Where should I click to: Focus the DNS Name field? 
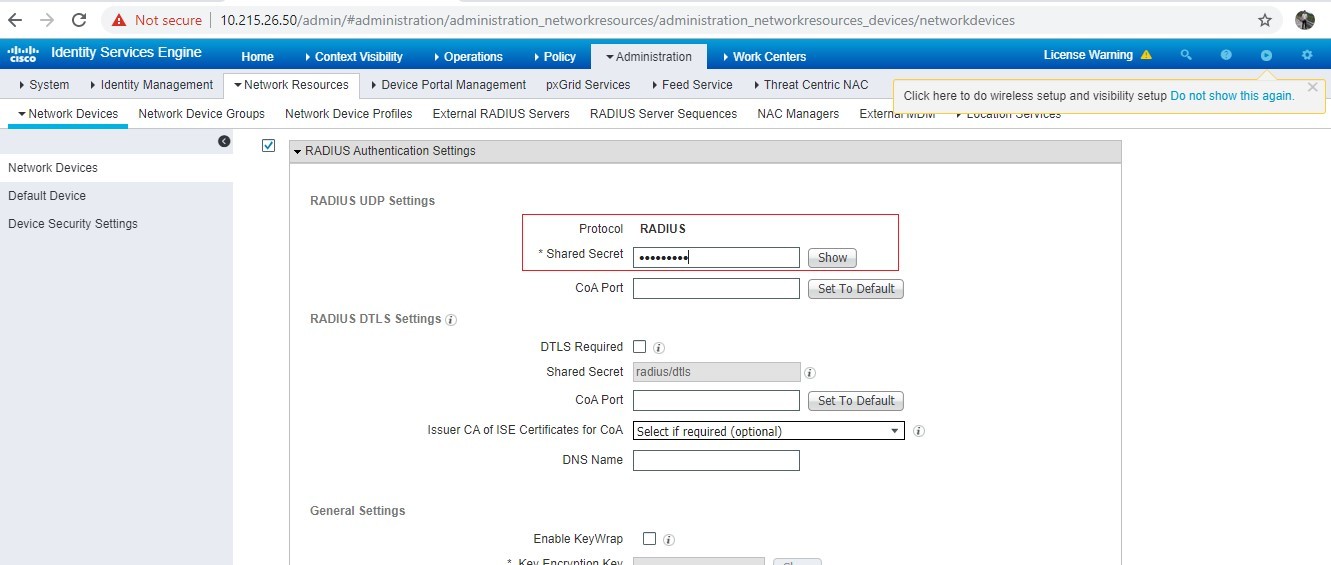click(716, 461)
